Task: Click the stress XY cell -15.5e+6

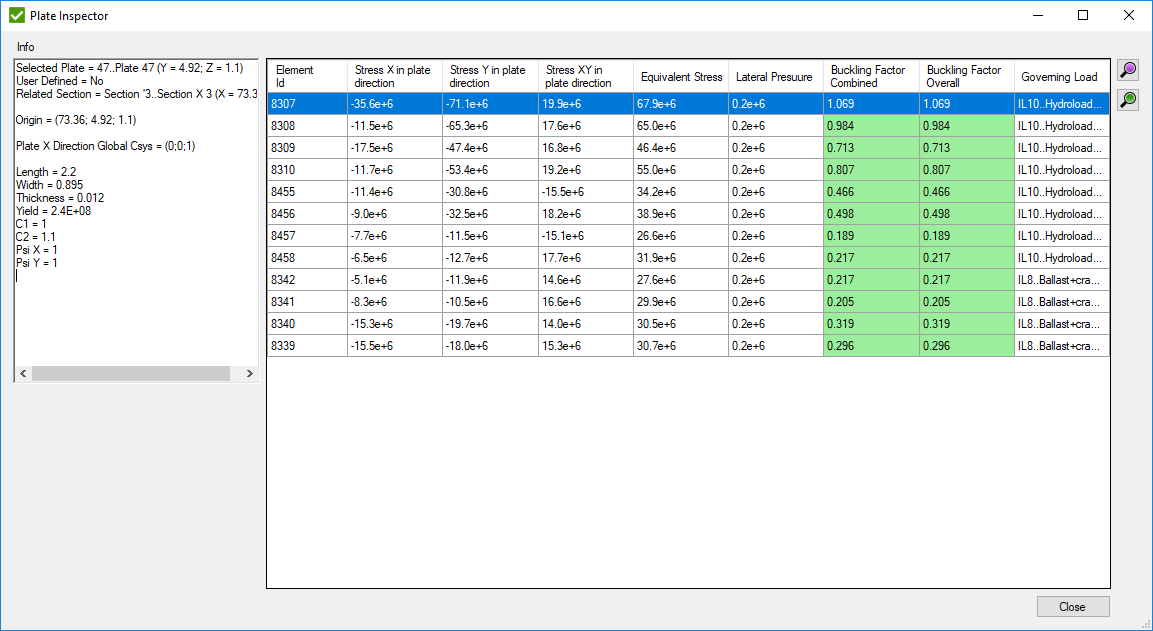Action: click(x=585, y=192)
